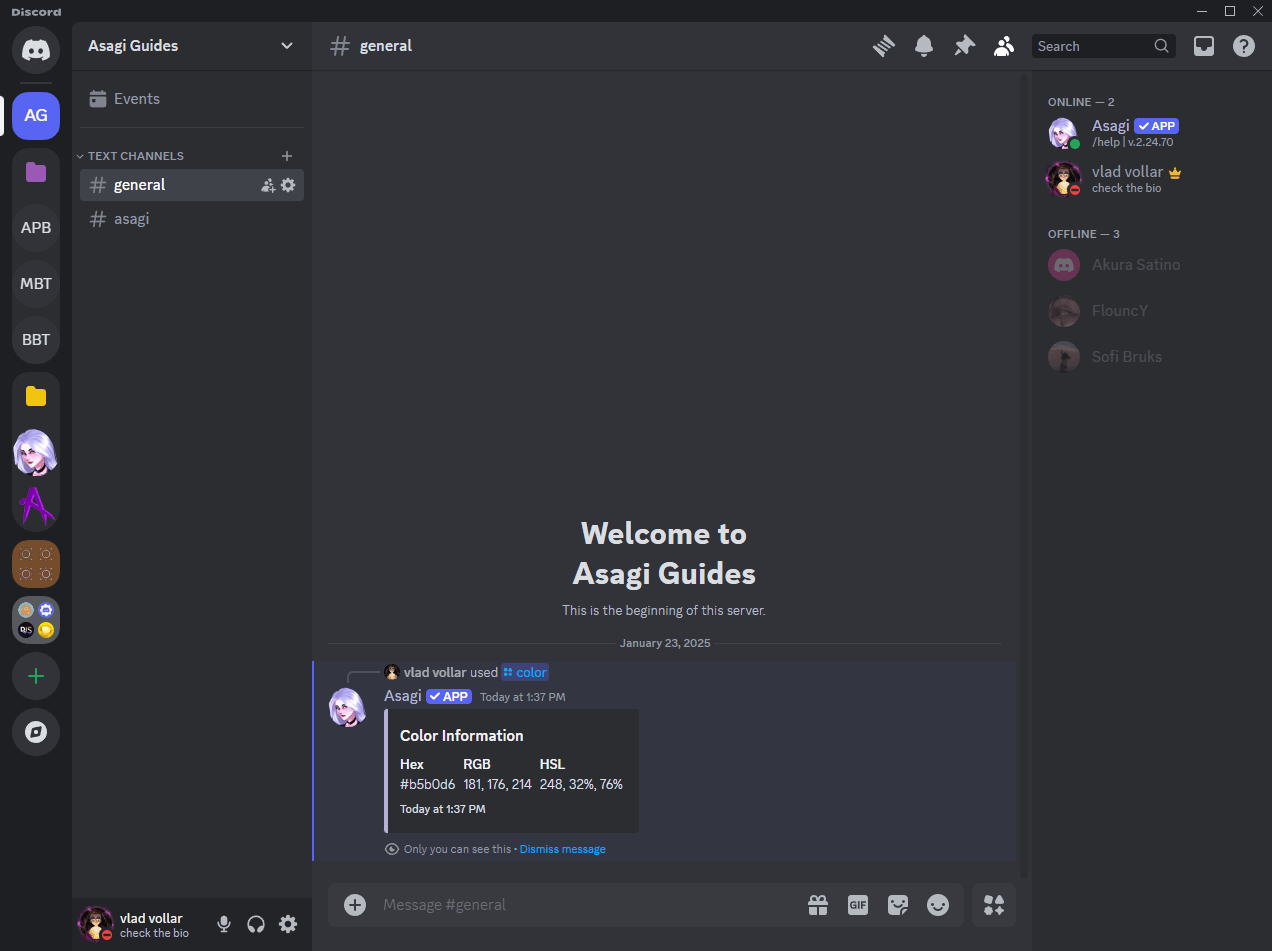Collapse the yellow server folder

[x=36, y=396]
